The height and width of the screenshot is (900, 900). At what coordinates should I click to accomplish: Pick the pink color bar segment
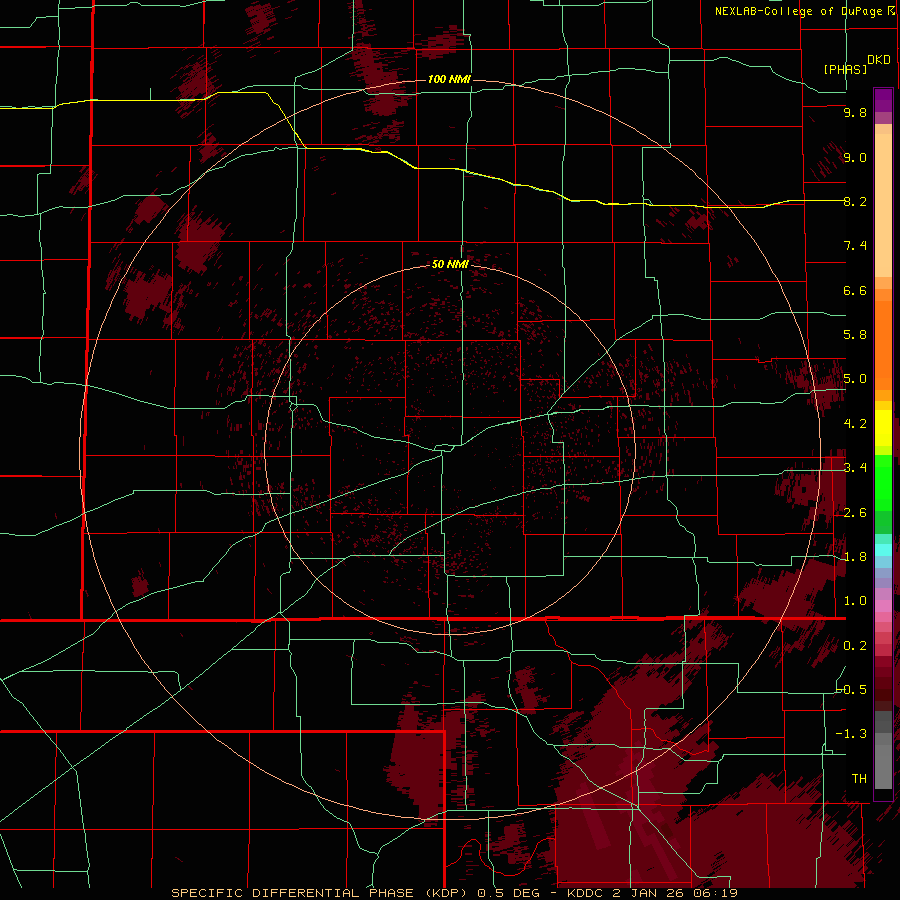tap(883, 606)
